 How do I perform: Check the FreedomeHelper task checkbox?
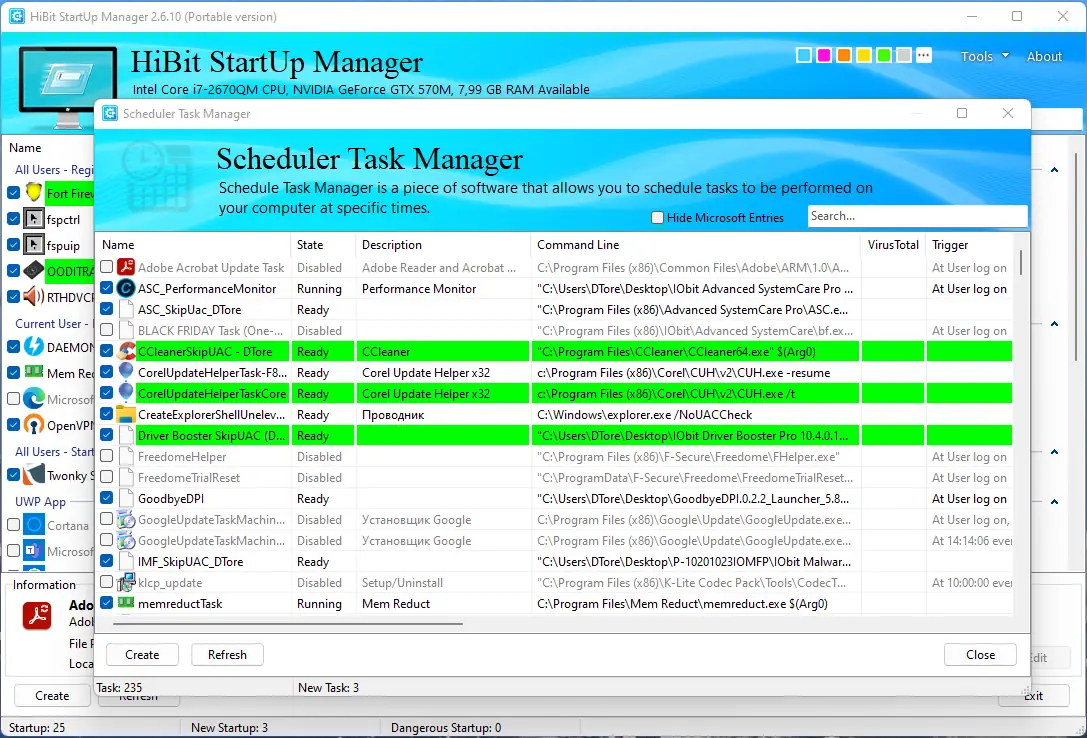point(106,456)
